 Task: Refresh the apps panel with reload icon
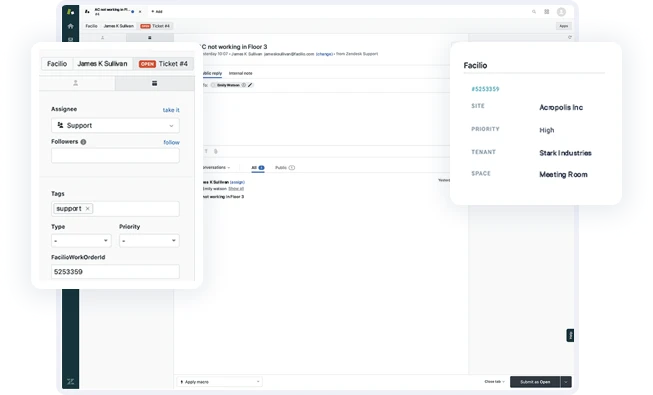click(570, 38)
